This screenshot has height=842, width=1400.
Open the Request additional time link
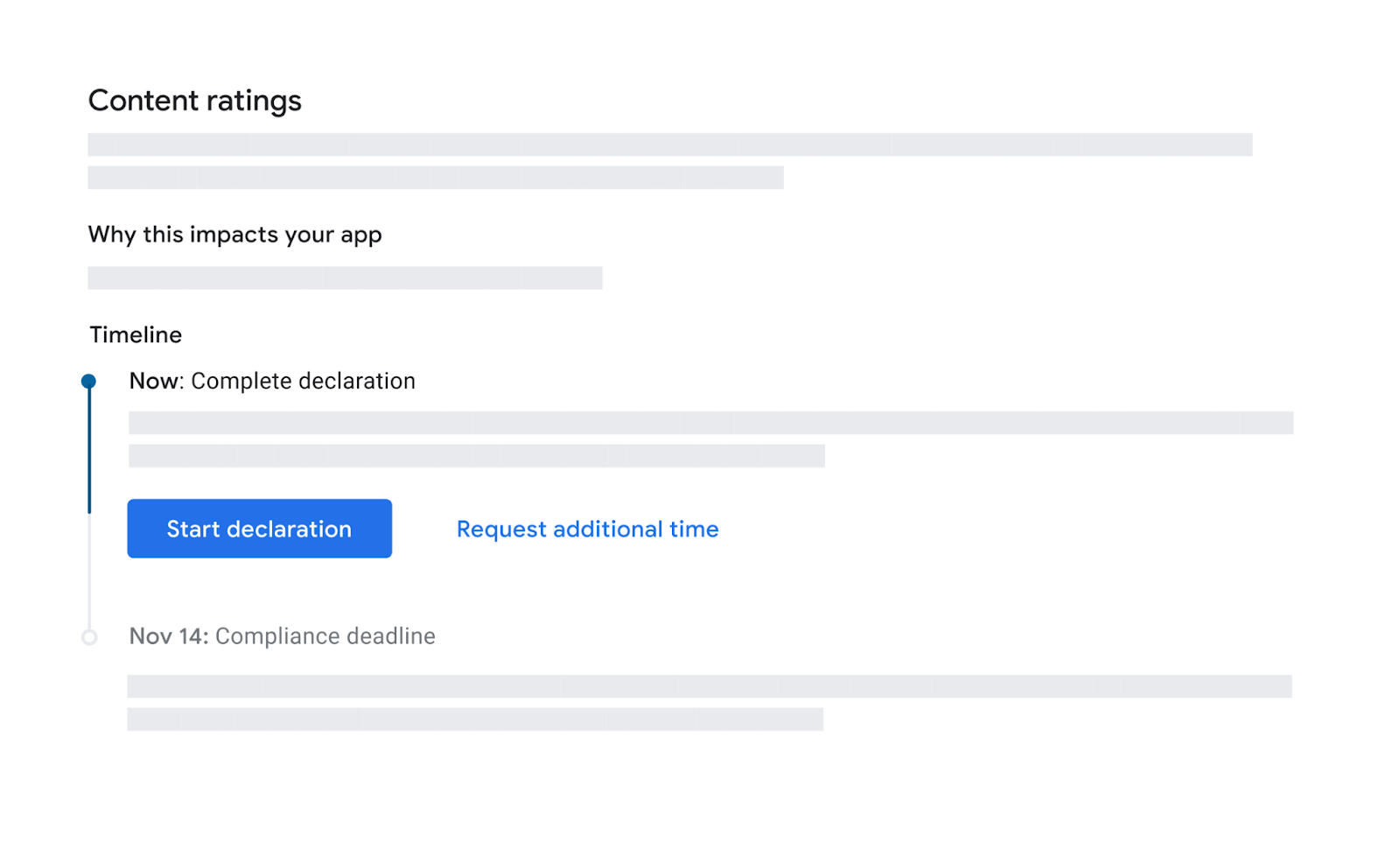point(587,530)
